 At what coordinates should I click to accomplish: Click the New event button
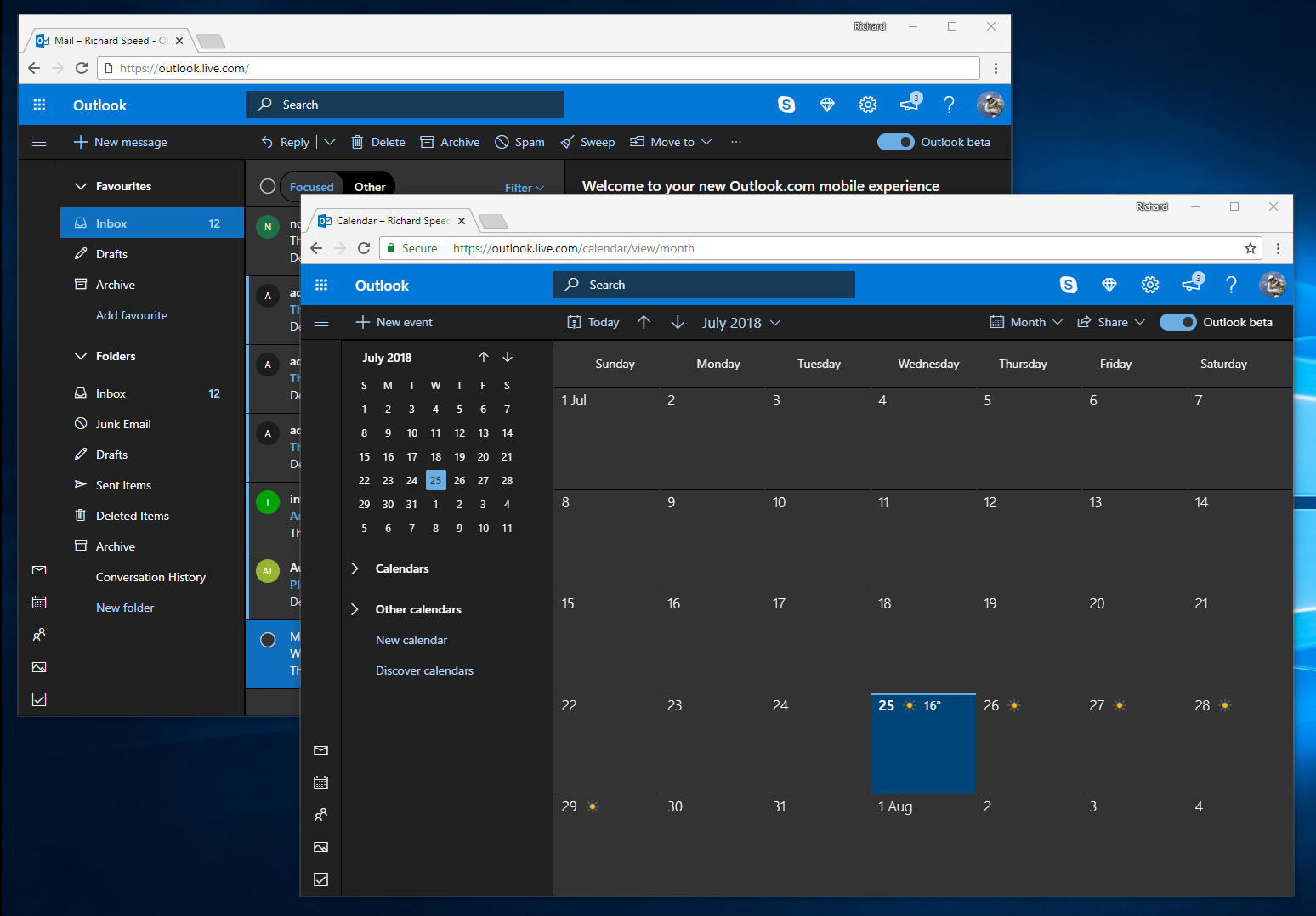(394, 322)
